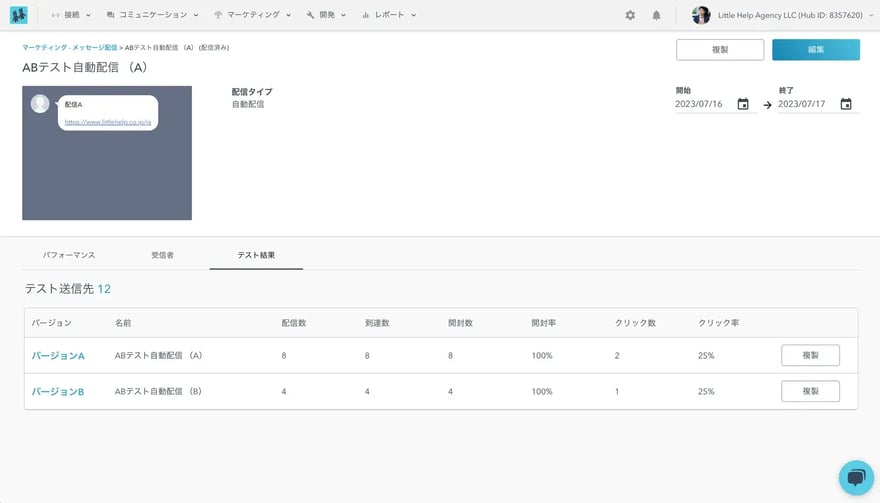Open the notifications bell
This screenshot has height=503, width=880.
pyautogui.click(x=656, y=15)
